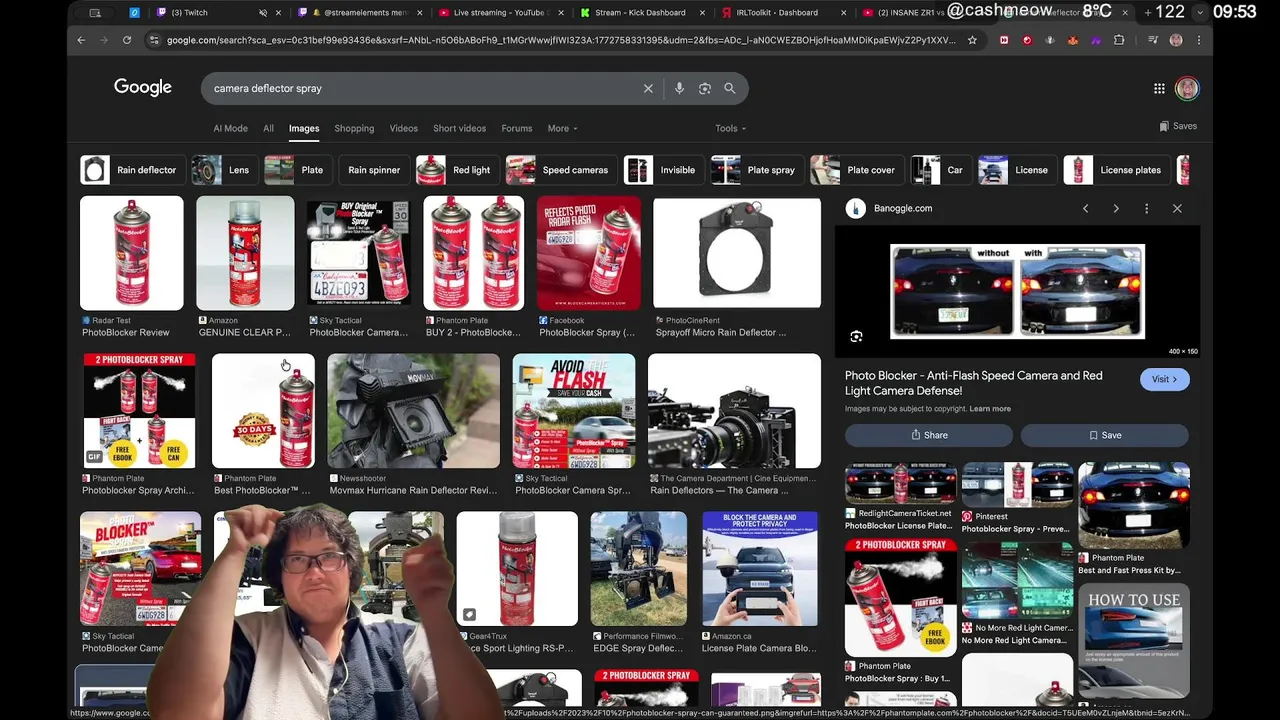Switch to AI Mode tab
Image resolution: width=1280 pixels, height=720 pixels.
click(230, 128)
